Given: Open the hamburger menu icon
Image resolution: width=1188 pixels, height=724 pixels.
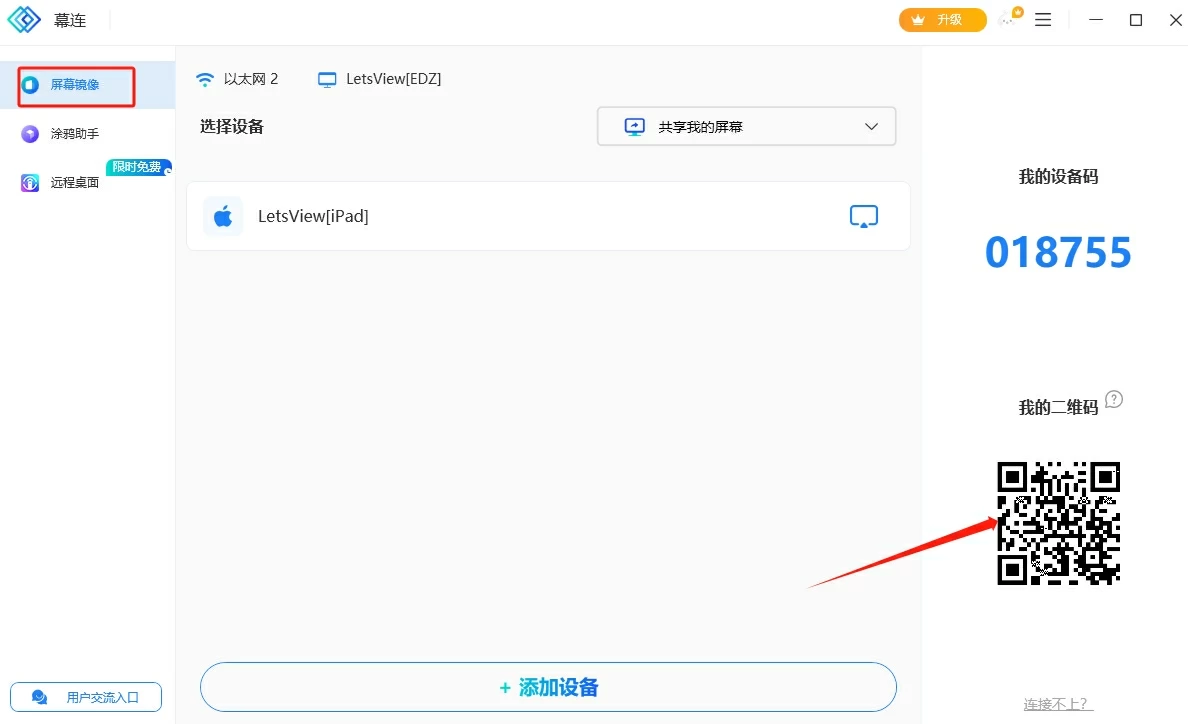Looking at the screenshot, I should click(1043, 20).
